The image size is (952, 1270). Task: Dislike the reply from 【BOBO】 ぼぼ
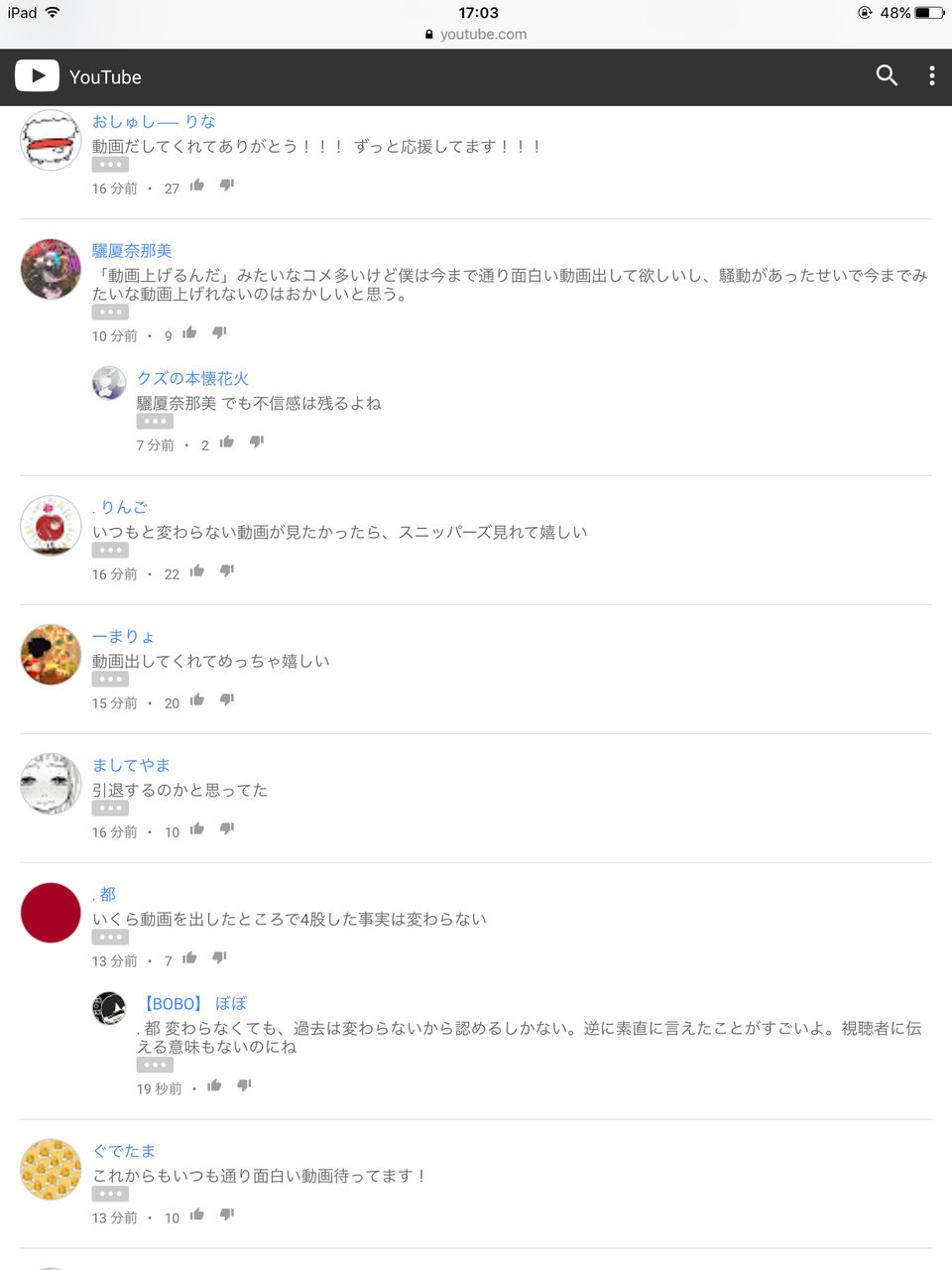point(244,1086)
